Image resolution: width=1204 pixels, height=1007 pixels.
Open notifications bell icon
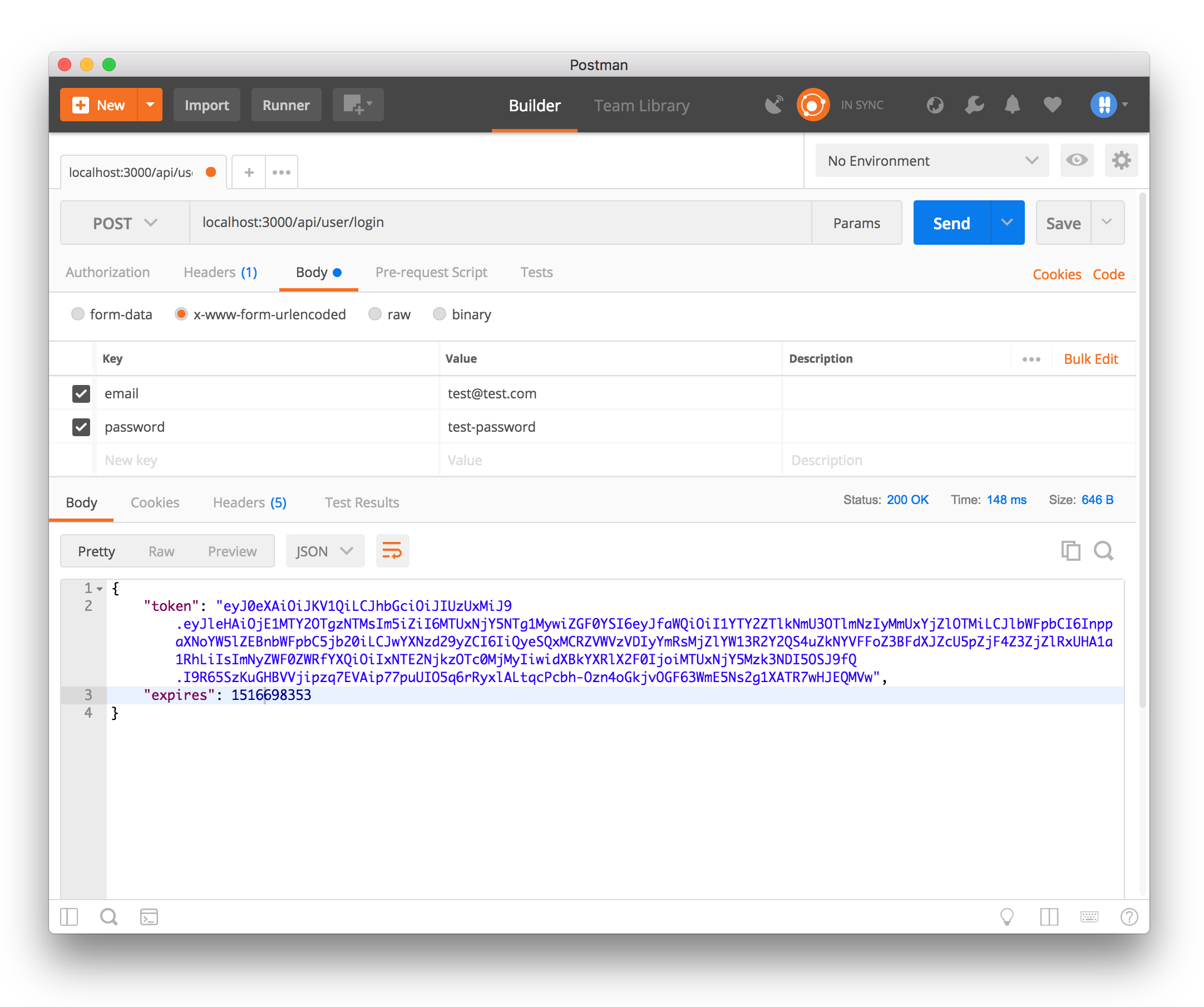[1013, 105]
